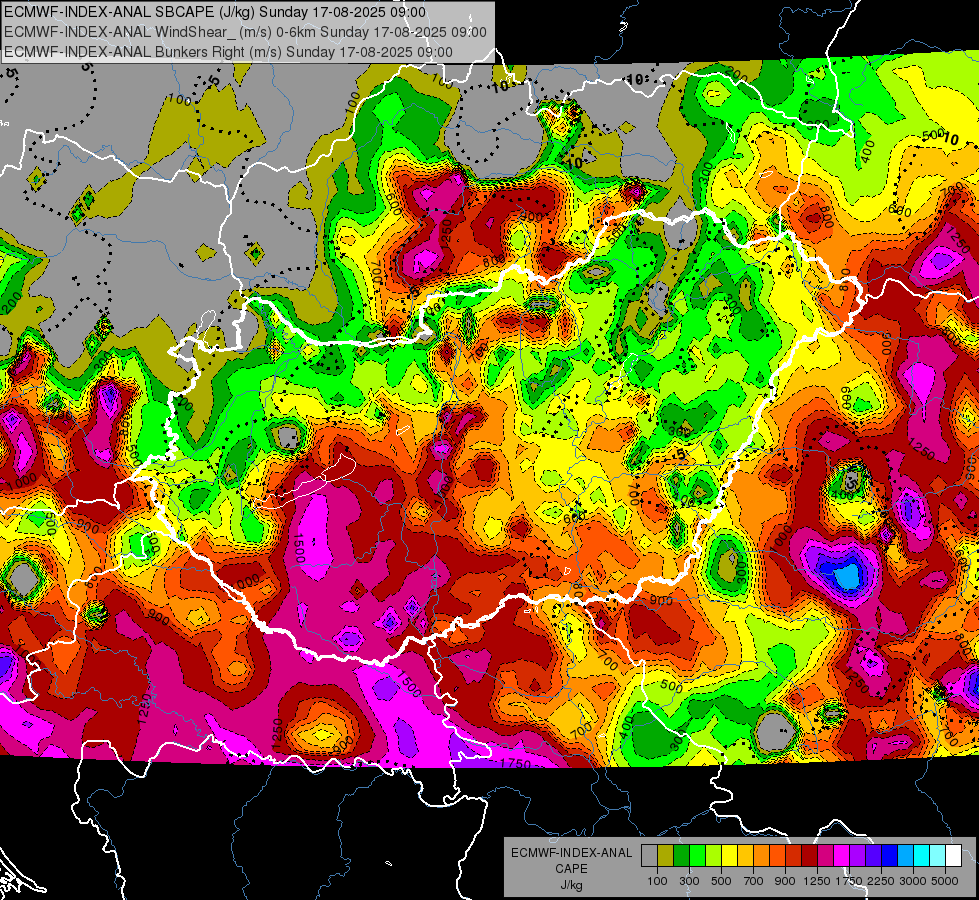The image size is (979, 900).
Task: Click the J/kg unit in the legend
Action: 572,885
